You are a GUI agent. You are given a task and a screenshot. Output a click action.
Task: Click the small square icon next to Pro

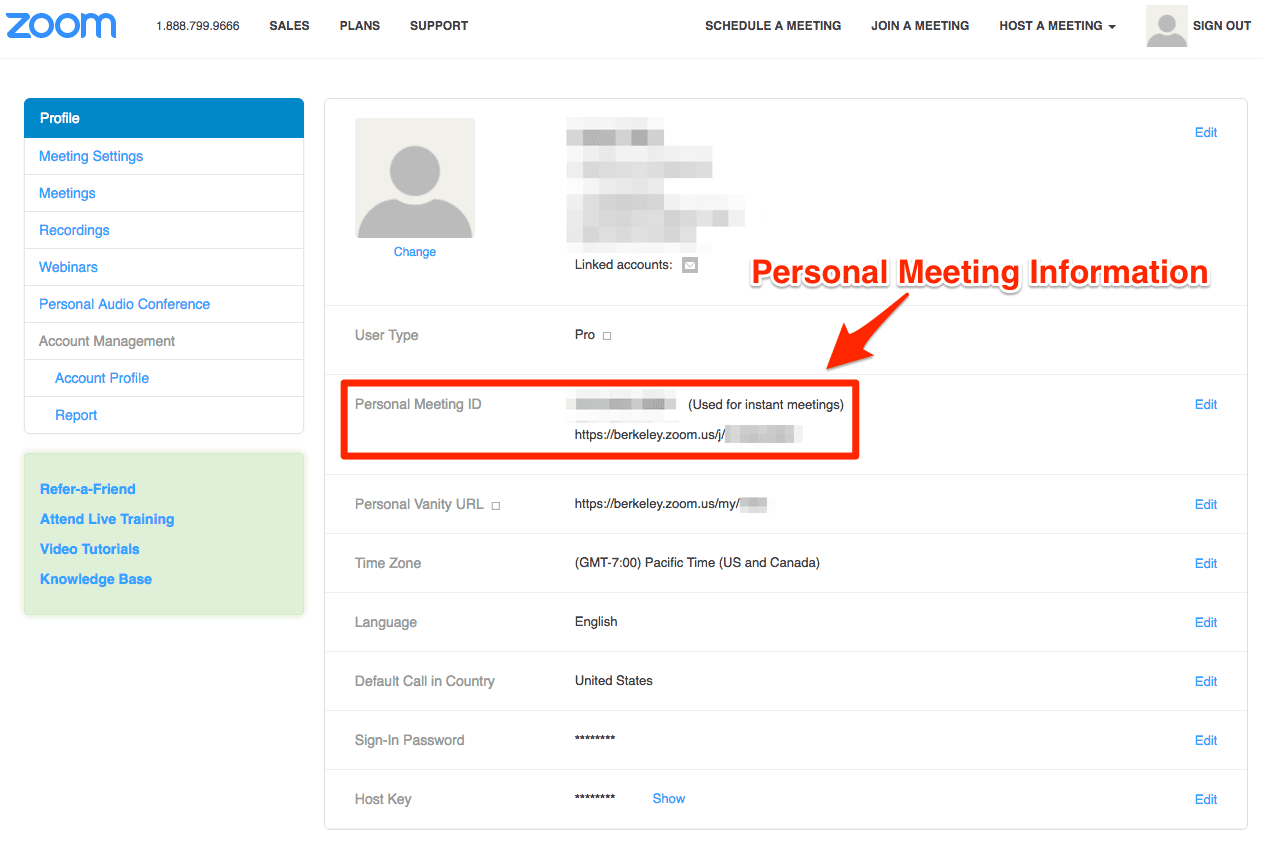coord(607,336)
